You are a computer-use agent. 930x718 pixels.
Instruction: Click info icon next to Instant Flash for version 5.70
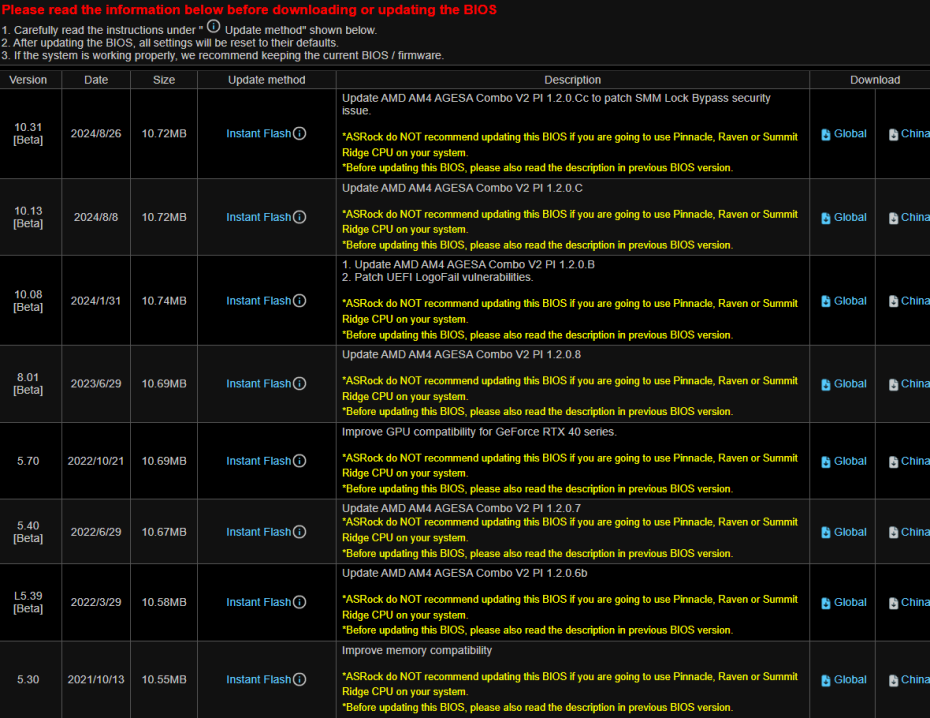click(300, 461)
